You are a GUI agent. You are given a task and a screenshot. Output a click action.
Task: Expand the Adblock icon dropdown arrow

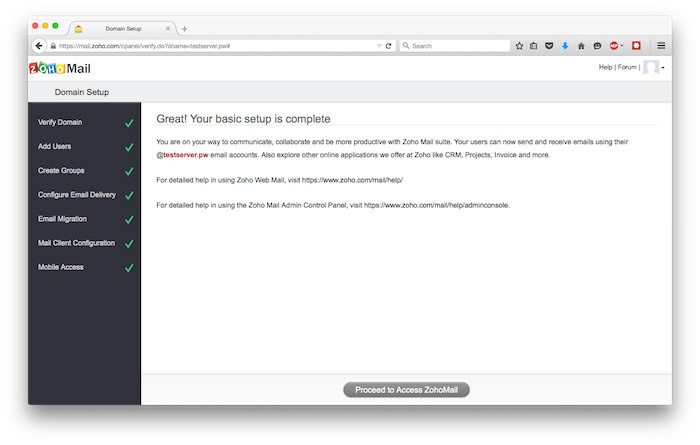[x=621, y=46]
